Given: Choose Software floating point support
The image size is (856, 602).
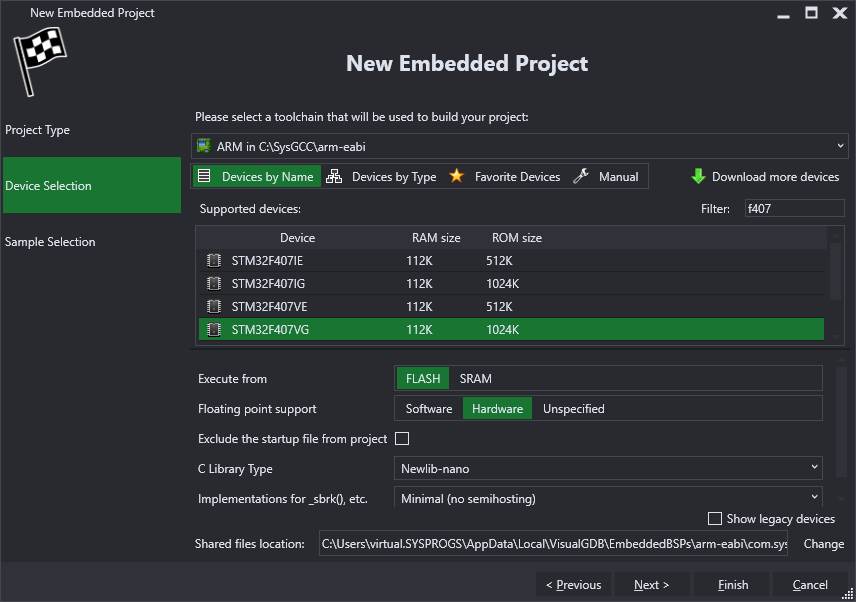Looking at the screenshot, I should click(429, 408).
